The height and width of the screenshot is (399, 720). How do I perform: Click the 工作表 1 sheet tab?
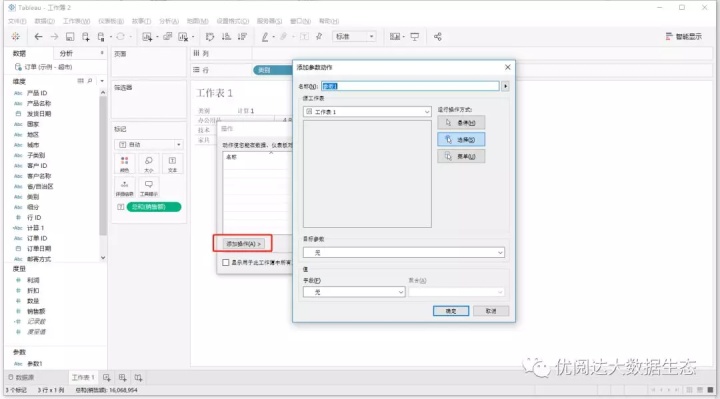[83, 377]
